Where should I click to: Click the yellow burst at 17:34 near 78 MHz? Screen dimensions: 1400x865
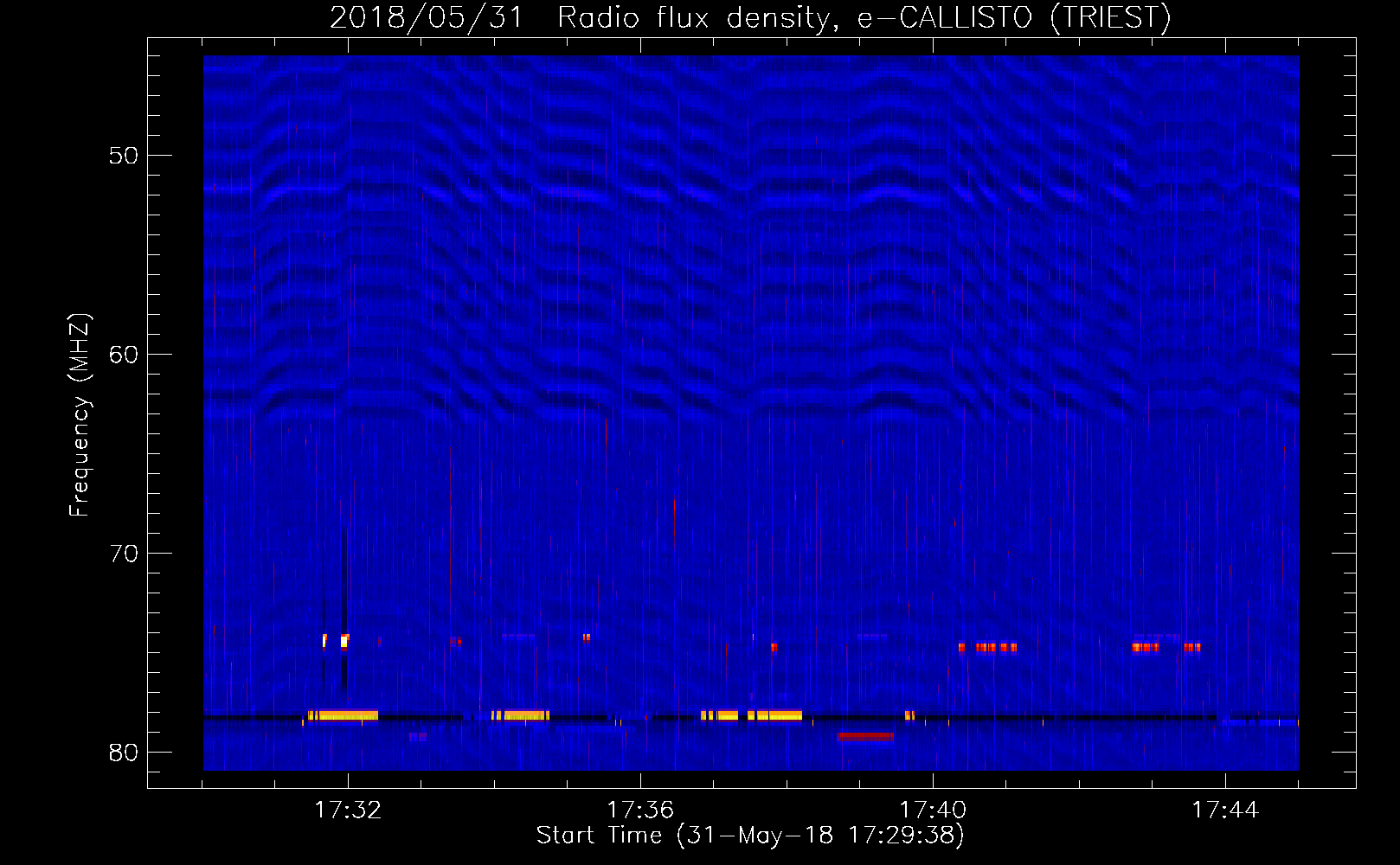coord(520,715)
